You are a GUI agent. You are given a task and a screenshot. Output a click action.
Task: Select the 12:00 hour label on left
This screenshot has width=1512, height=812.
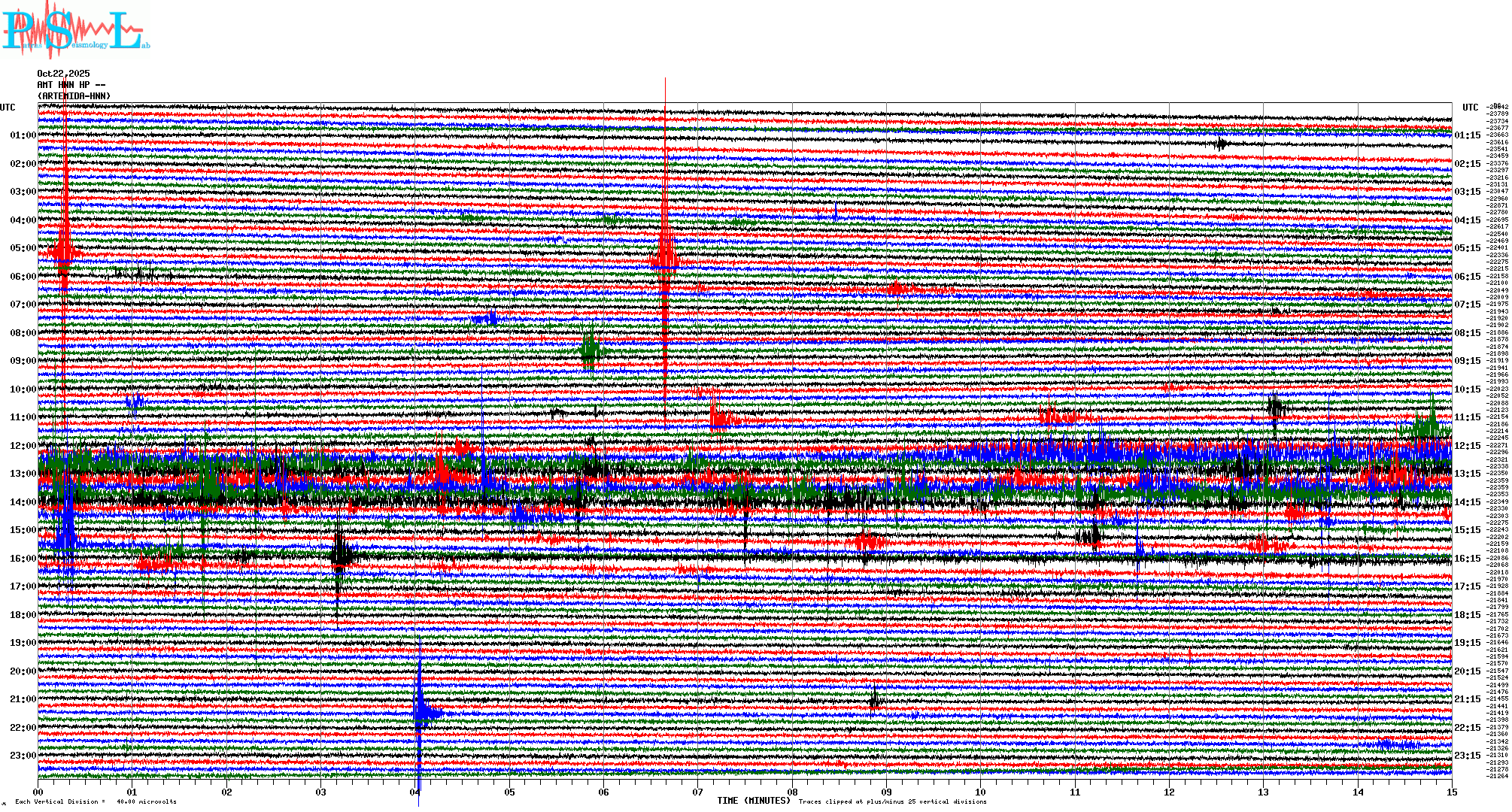(23, 446)
